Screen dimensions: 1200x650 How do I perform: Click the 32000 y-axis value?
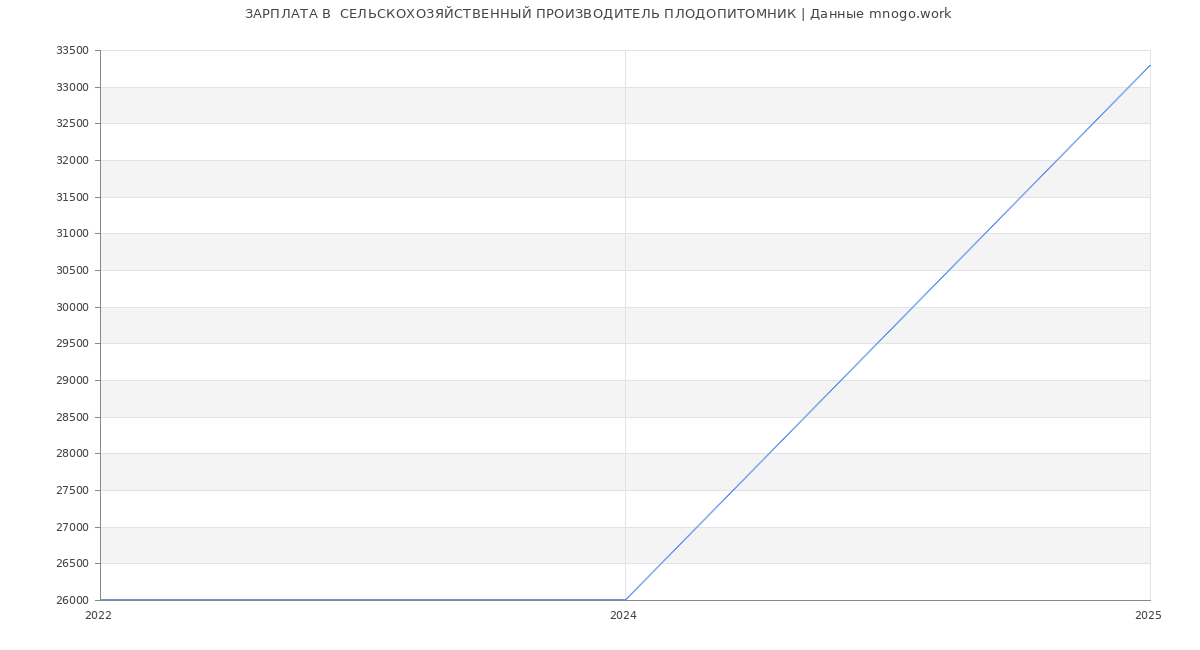(x=72, y=160)
